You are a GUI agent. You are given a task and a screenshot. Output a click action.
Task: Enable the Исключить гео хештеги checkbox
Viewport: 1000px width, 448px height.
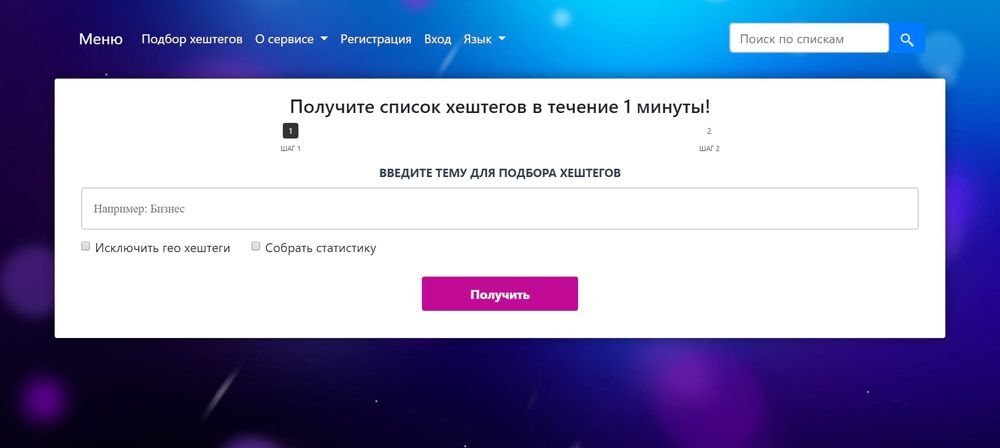pyautogui.click(x=85, y=246)
